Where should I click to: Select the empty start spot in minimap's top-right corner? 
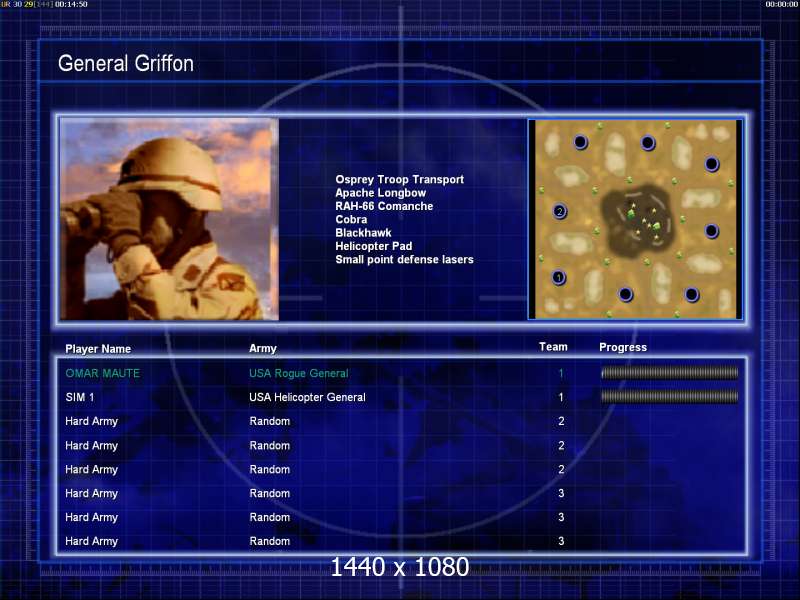point(712,163)
